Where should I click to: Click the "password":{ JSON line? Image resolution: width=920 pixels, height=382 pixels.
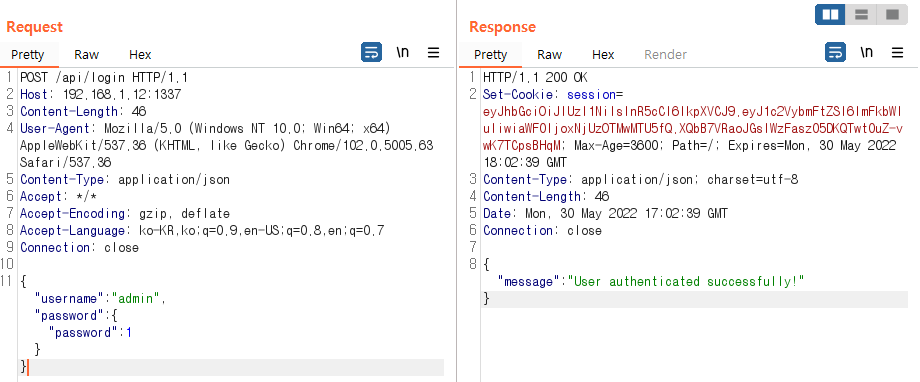tap(76, 316)
